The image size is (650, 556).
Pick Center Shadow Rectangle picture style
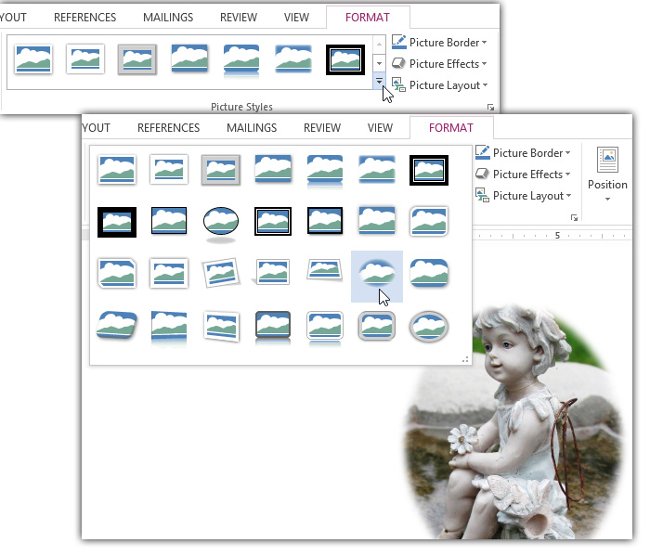[377, 221]
